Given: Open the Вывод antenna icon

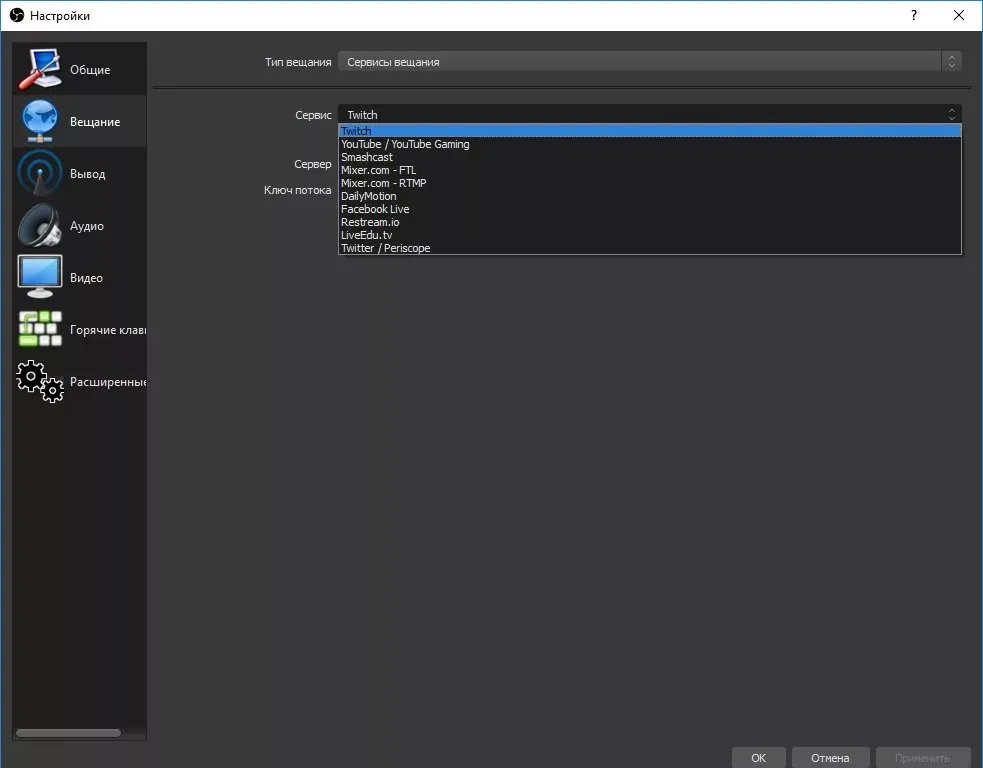Looking at the screenshot, I should [39, 173].
